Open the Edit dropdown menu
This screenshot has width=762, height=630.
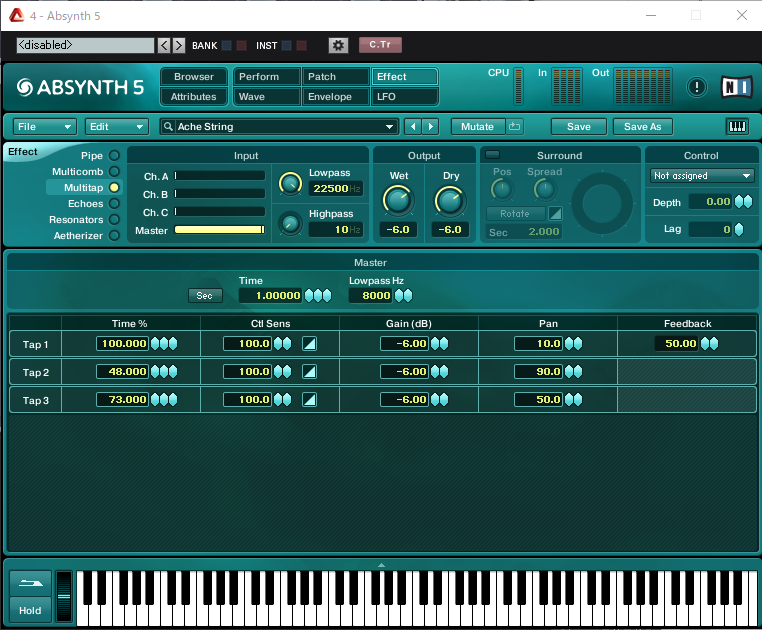pos(117,126)
